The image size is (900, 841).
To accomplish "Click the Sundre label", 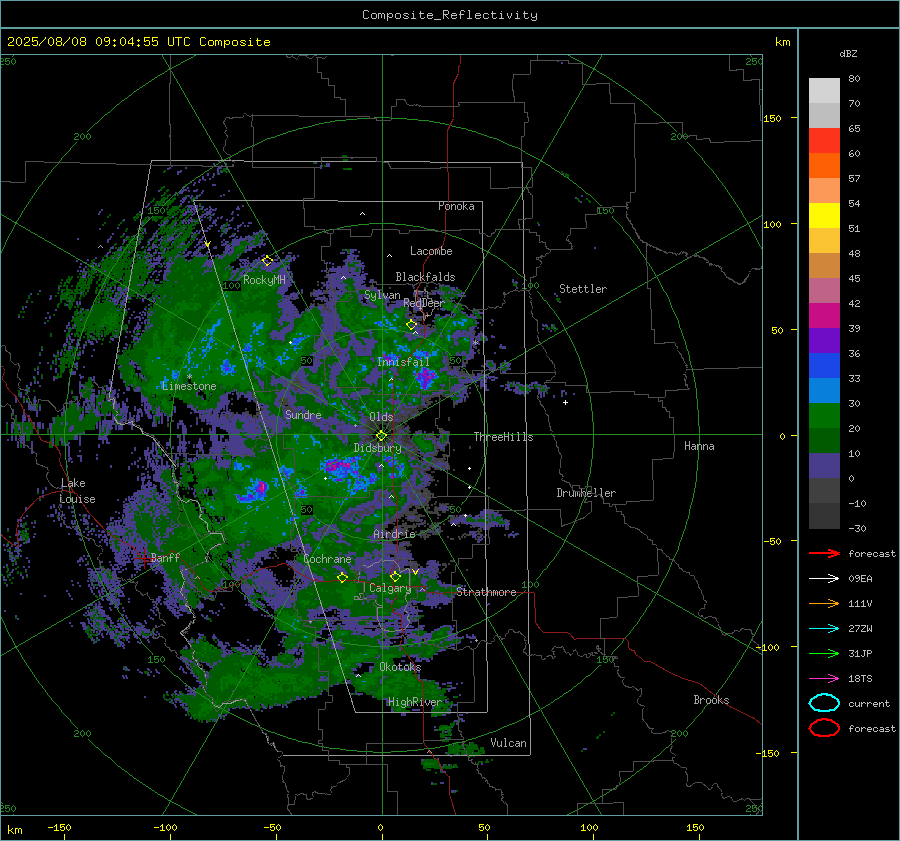I will (303, 414).
